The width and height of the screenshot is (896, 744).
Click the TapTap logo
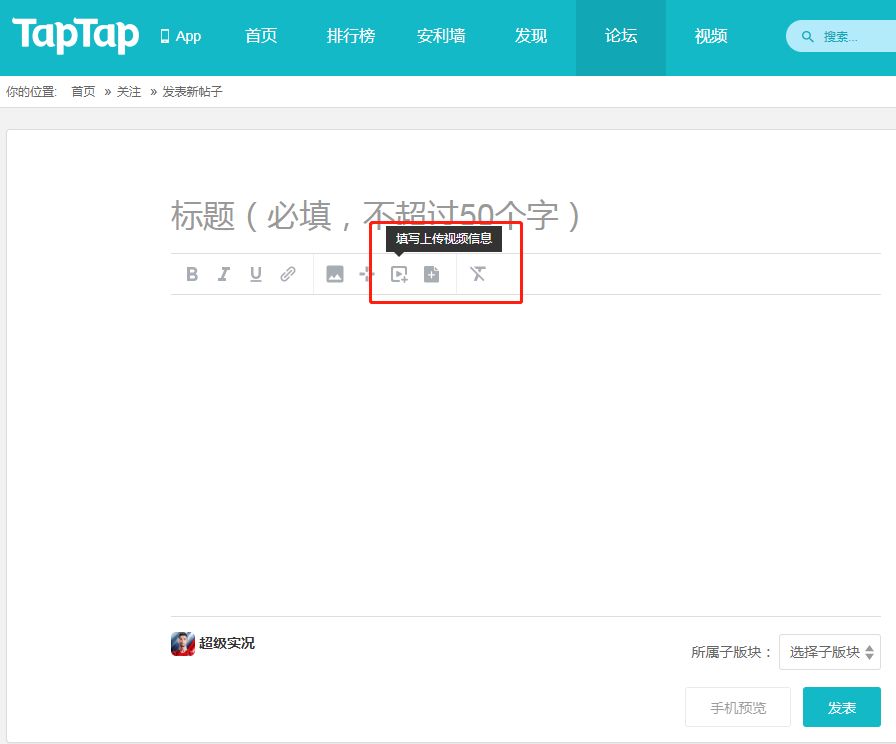(75, 35)
